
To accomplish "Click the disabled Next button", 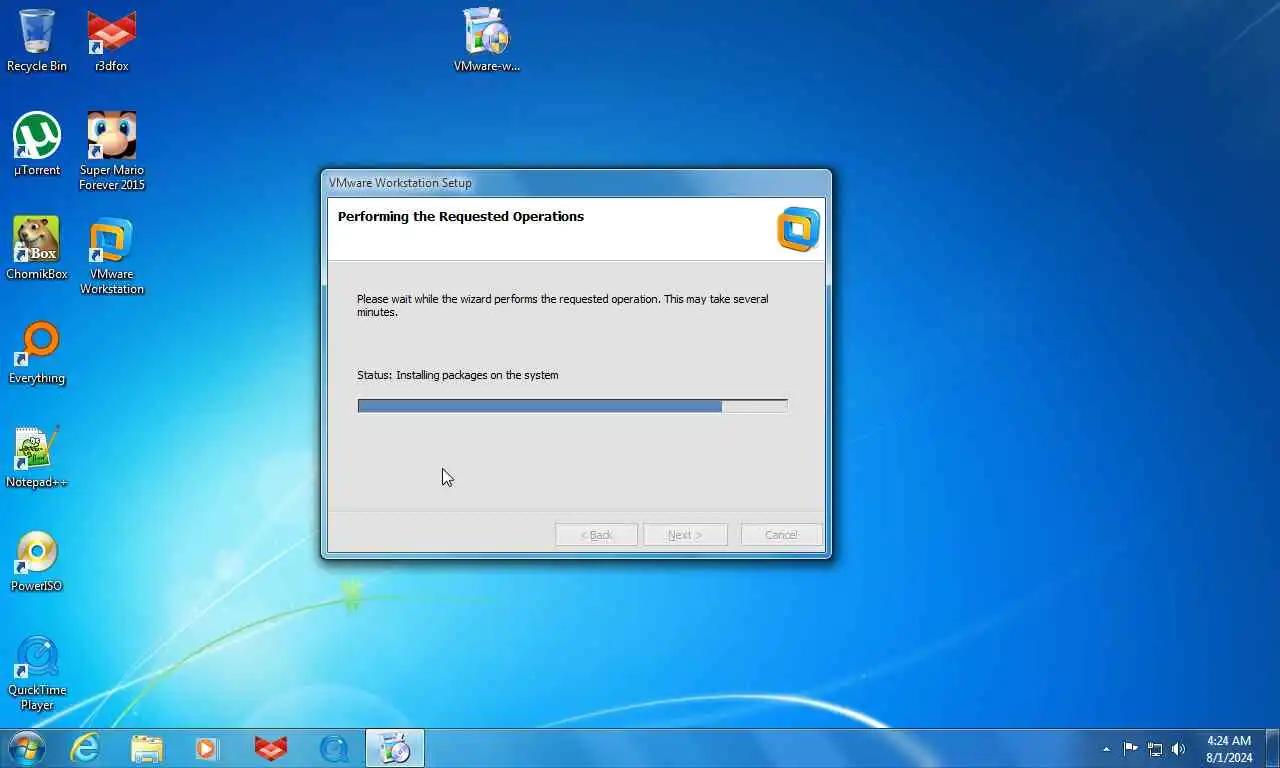I will coord(685,535).
